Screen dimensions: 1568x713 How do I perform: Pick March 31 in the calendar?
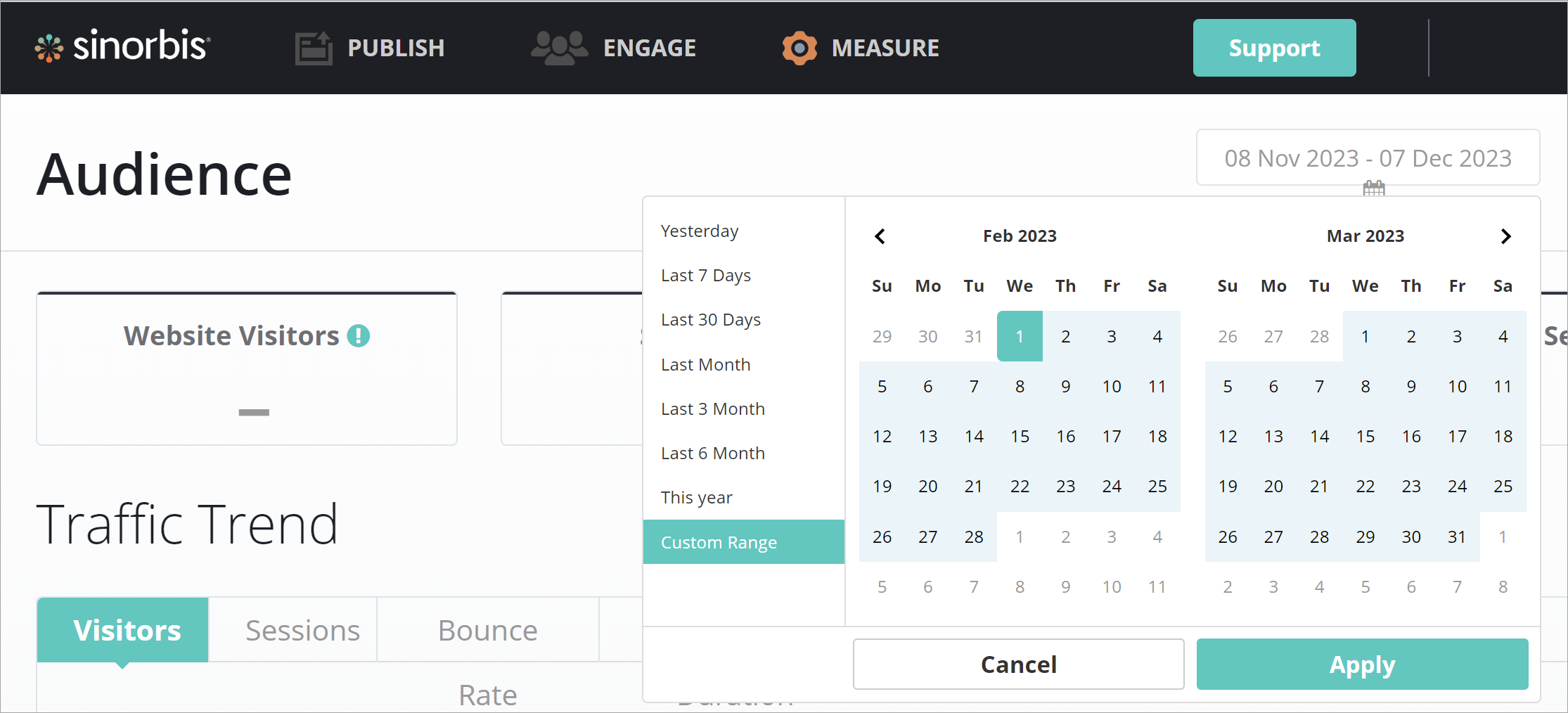click(x=1457, y=537)
